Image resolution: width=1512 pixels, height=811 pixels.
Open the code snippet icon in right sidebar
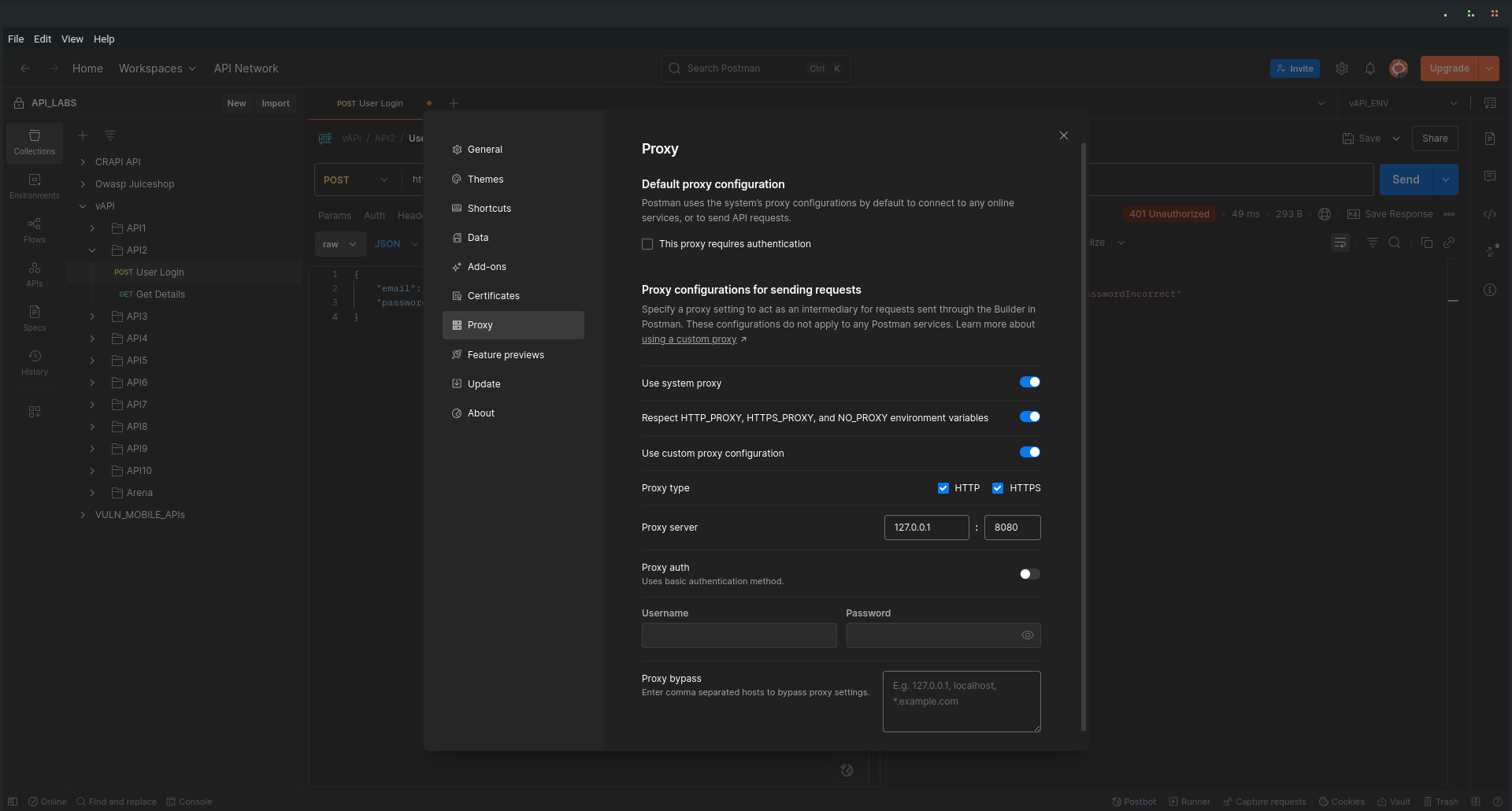point(1490,214)
